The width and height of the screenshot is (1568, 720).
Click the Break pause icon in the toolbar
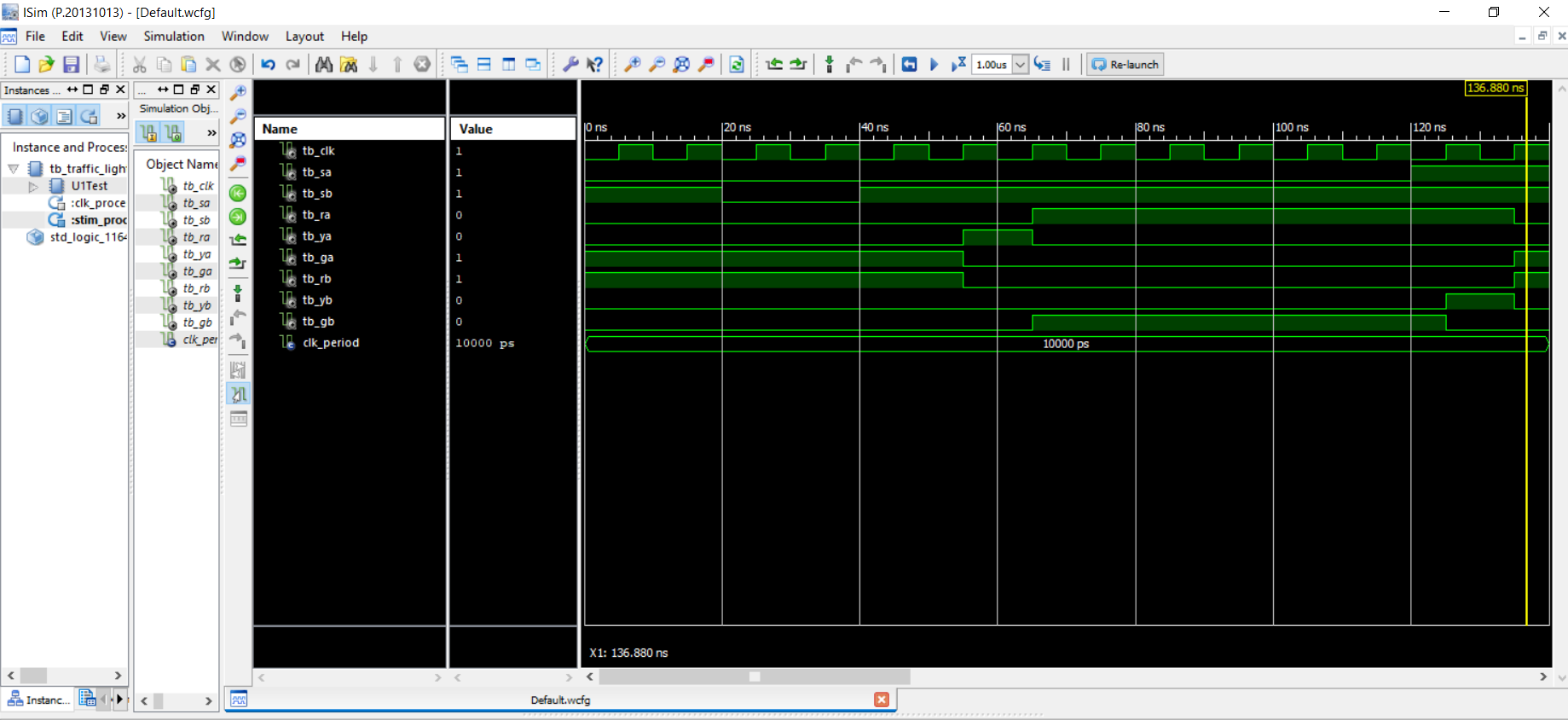click(1066, 64)
